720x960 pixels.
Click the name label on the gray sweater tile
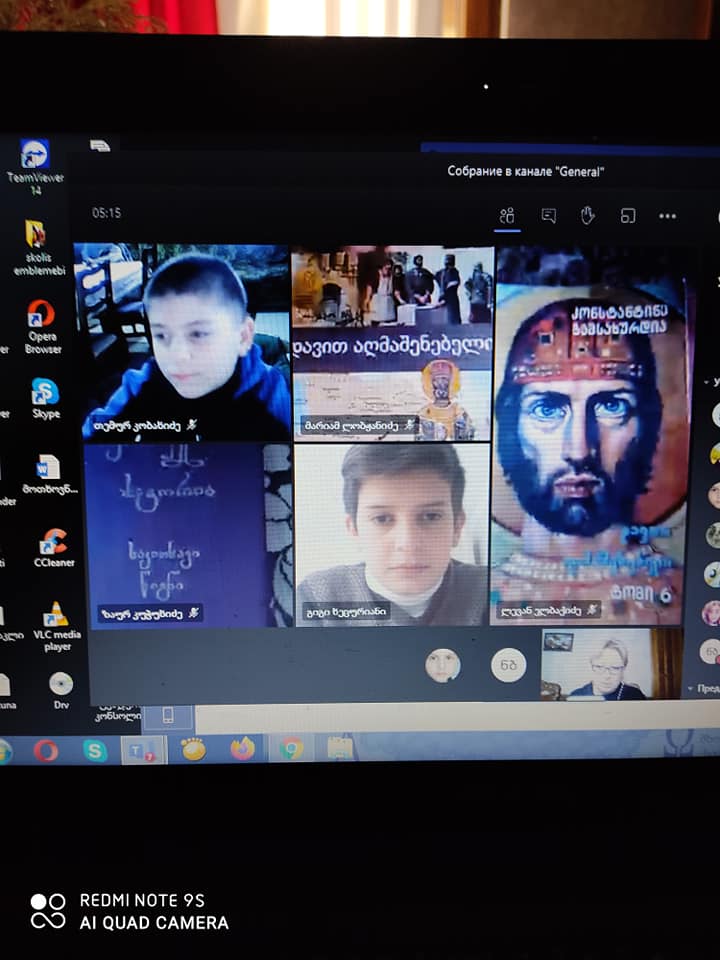[x=346, y=611]
